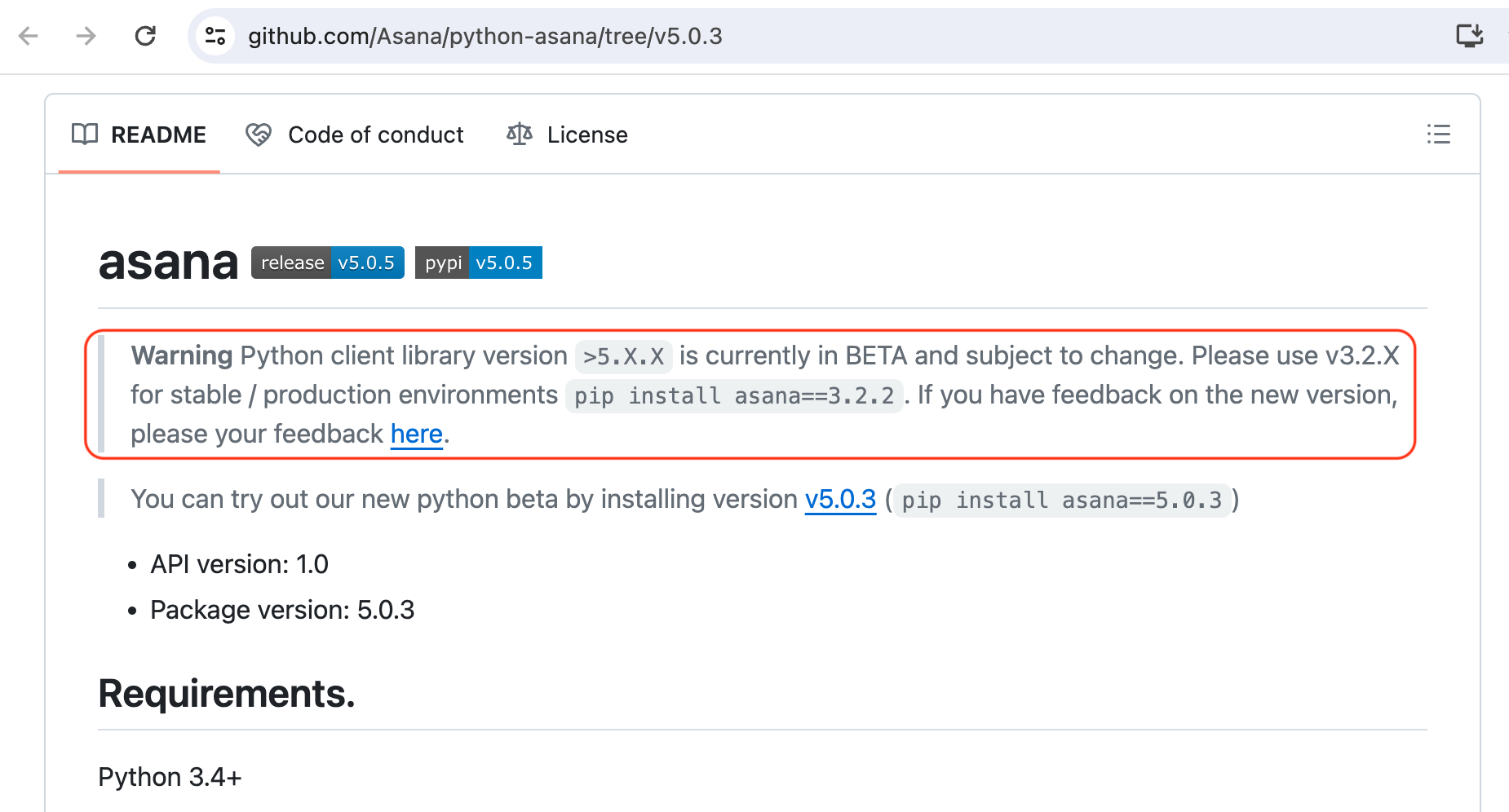
Task: Follow the feedback "here" link
Action: pyautogui.click(x=416, y=434)
